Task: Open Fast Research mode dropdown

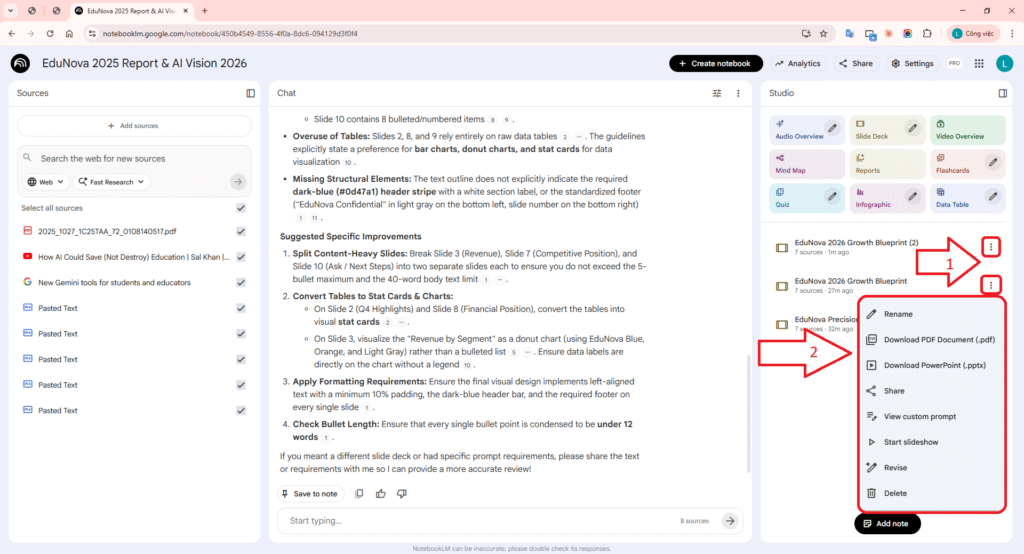Action: (111, 182)
